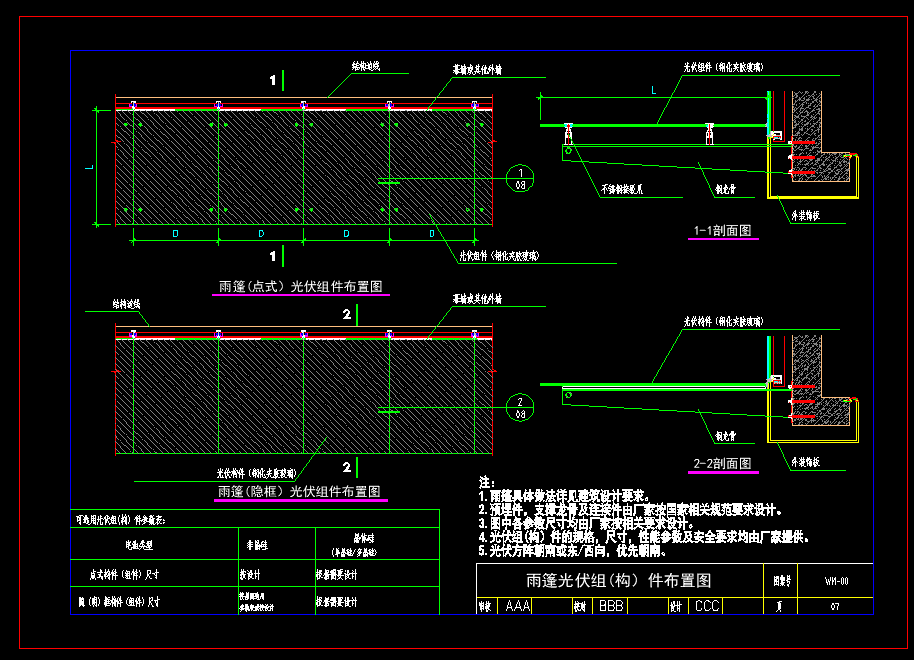Click the circled detail callout 2/08

point(520,408)
